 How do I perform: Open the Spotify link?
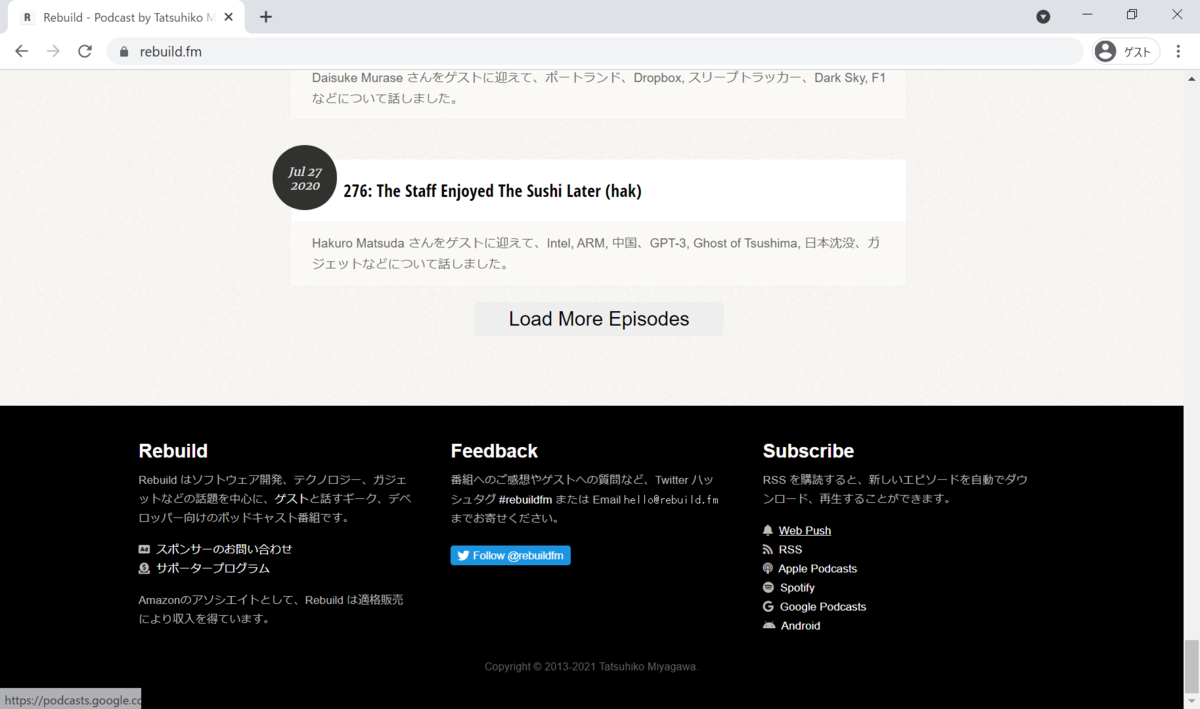[797, 588]
